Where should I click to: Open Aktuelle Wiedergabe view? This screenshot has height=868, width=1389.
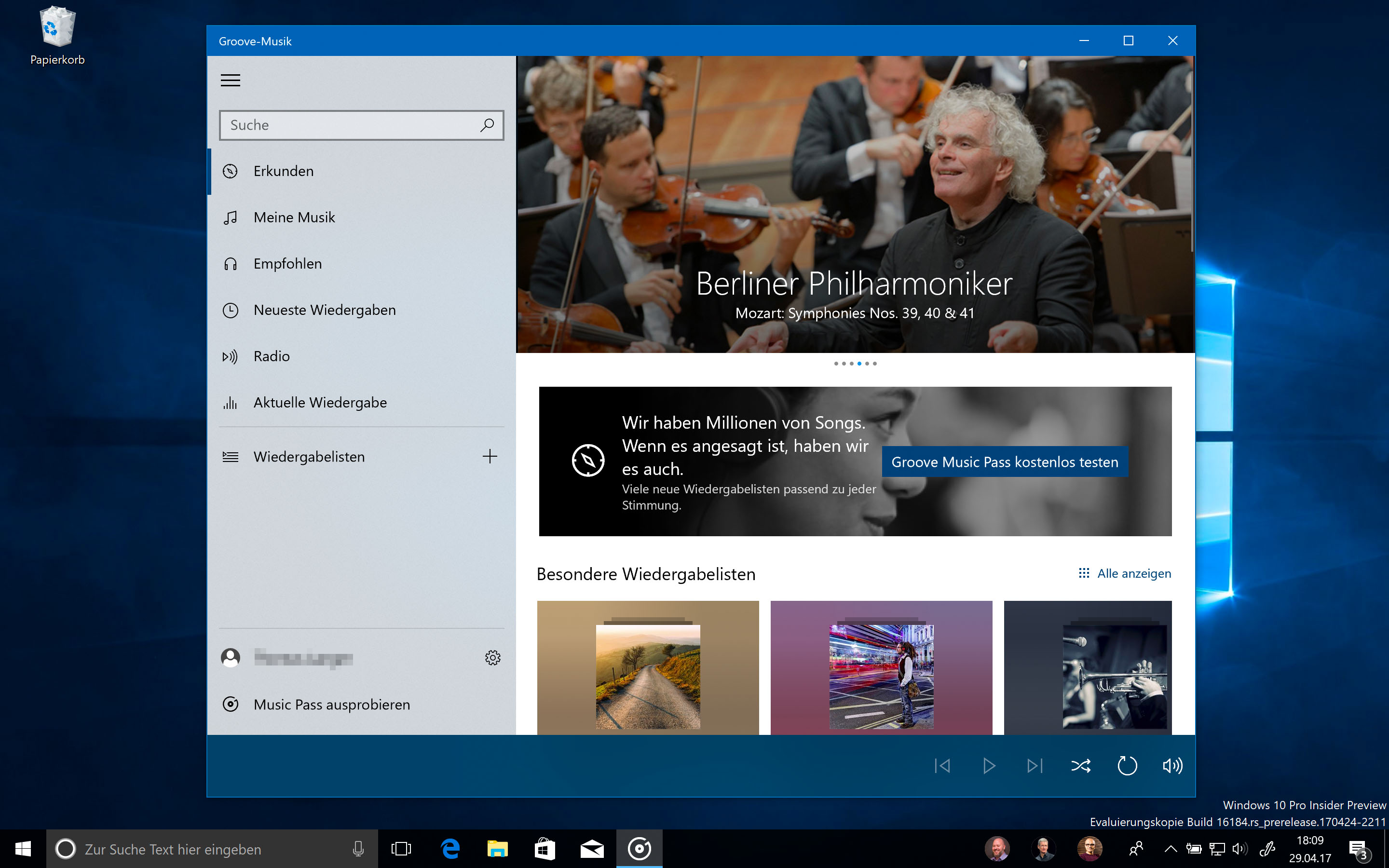[361, 403]
